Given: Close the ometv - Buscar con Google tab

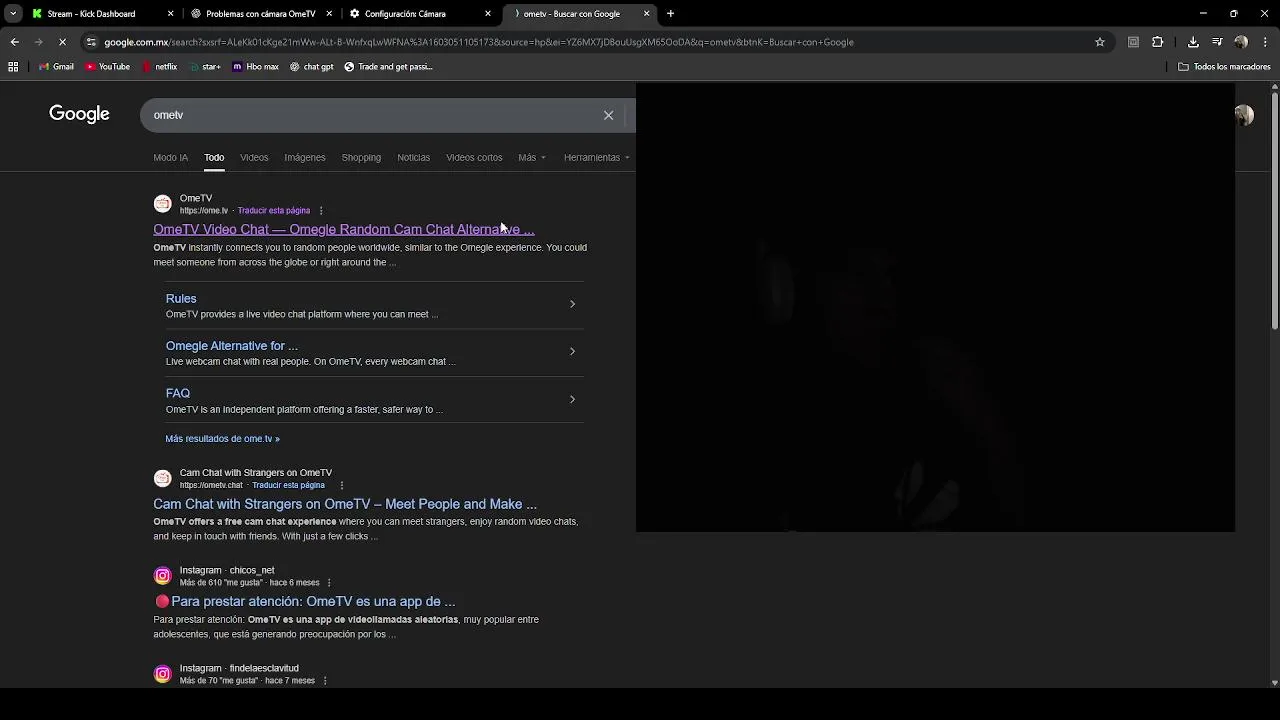Looking at the screenshot, I should 647,14.
